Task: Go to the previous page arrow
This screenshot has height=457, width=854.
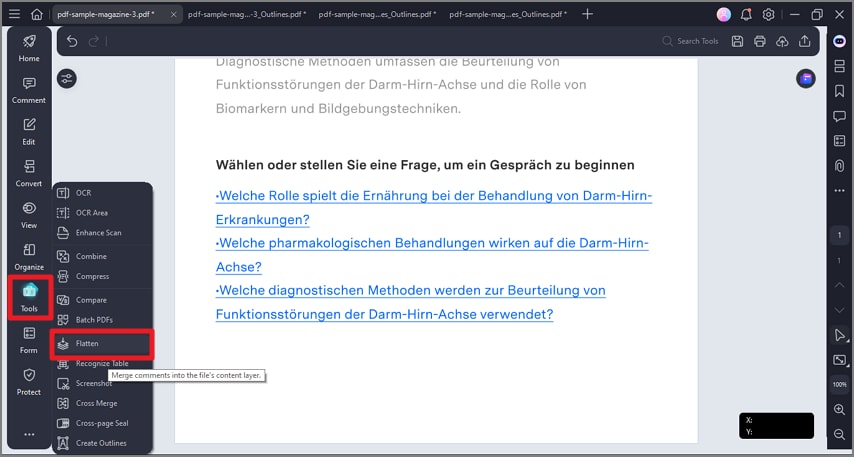Action: tap(839, 285)
